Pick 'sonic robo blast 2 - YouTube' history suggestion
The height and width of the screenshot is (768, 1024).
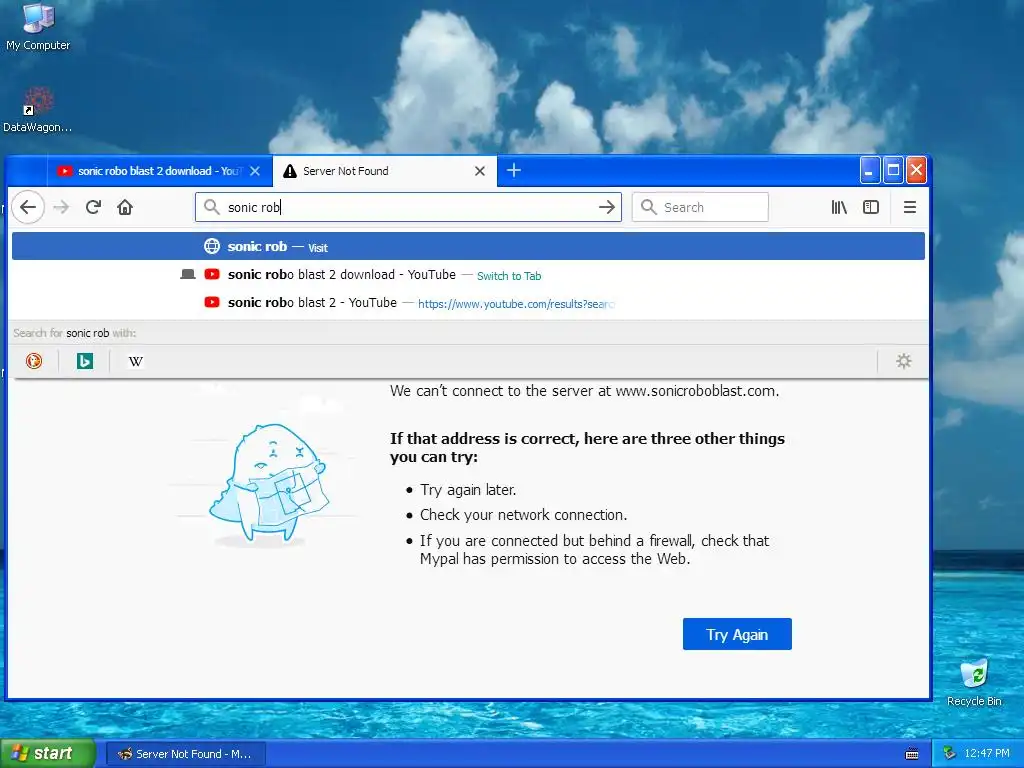(468, 303)
